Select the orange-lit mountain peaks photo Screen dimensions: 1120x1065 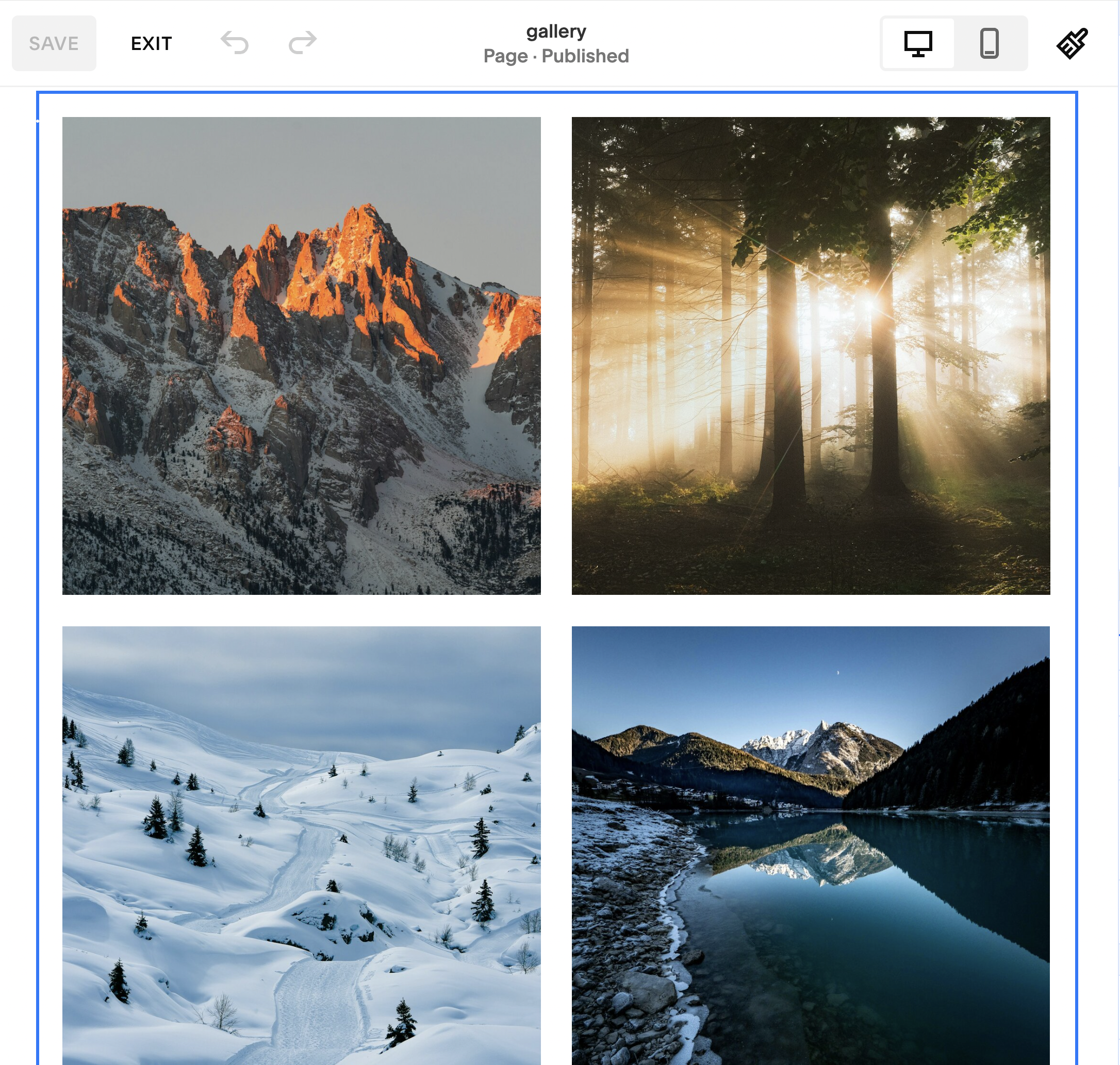[x=301, y=356]
